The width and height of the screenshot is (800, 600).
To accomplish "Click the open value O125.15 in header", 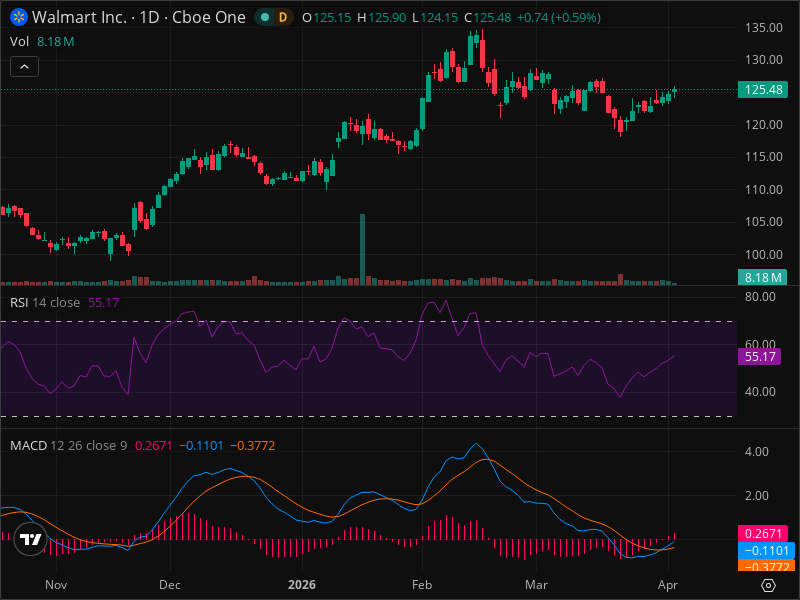I will pyautogui.click(x=327, y=18).
